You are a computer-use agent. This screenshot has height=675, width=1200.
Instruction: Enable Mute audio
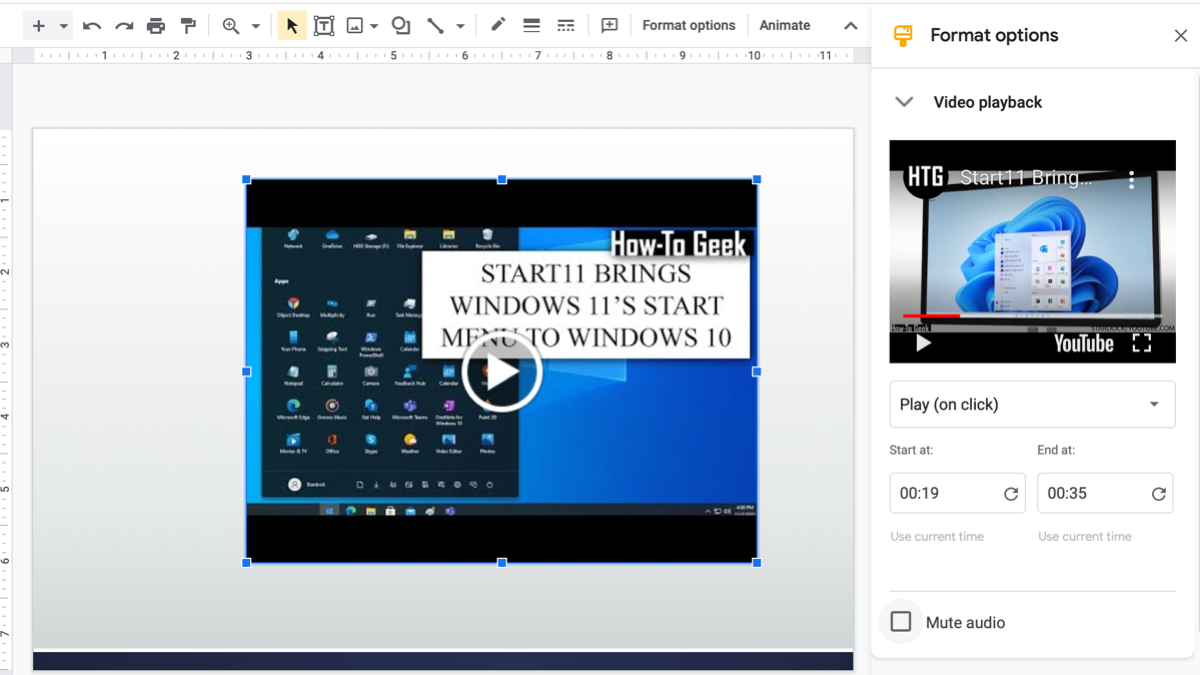900,622
